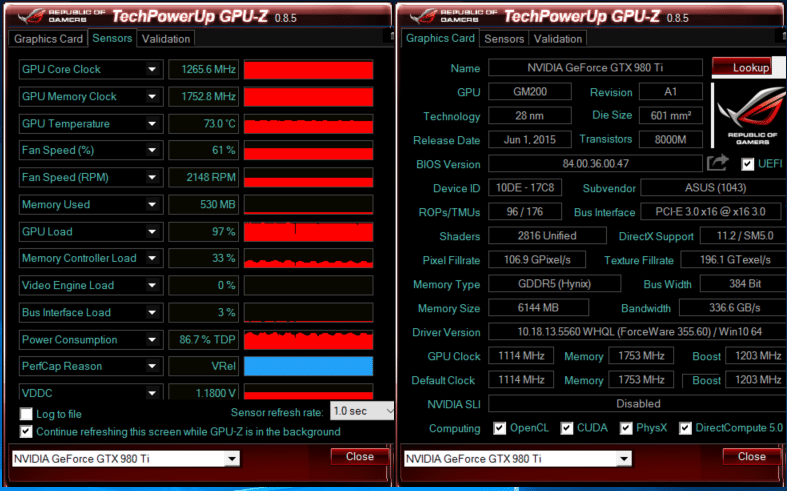787x491 pixels.
Task: Switch to Graphics Card tab in left window
Action: (x=48, y=39)
